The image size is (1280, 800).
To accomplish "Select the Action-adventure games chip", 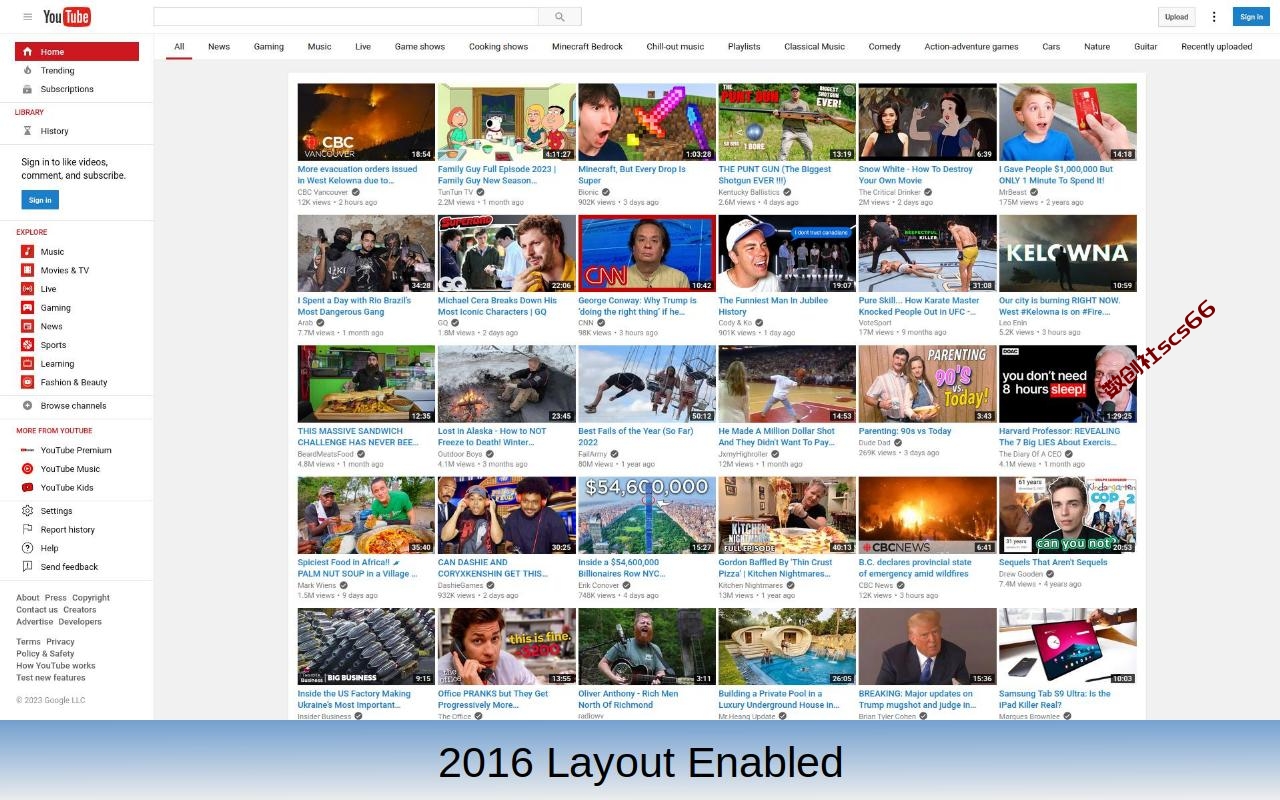I will point(971,46).
